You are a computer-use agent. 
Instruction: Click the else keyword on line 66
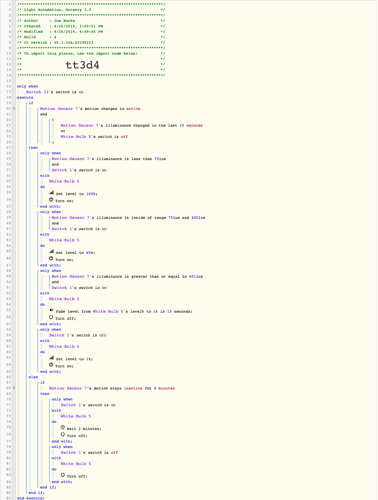point(33,377)
